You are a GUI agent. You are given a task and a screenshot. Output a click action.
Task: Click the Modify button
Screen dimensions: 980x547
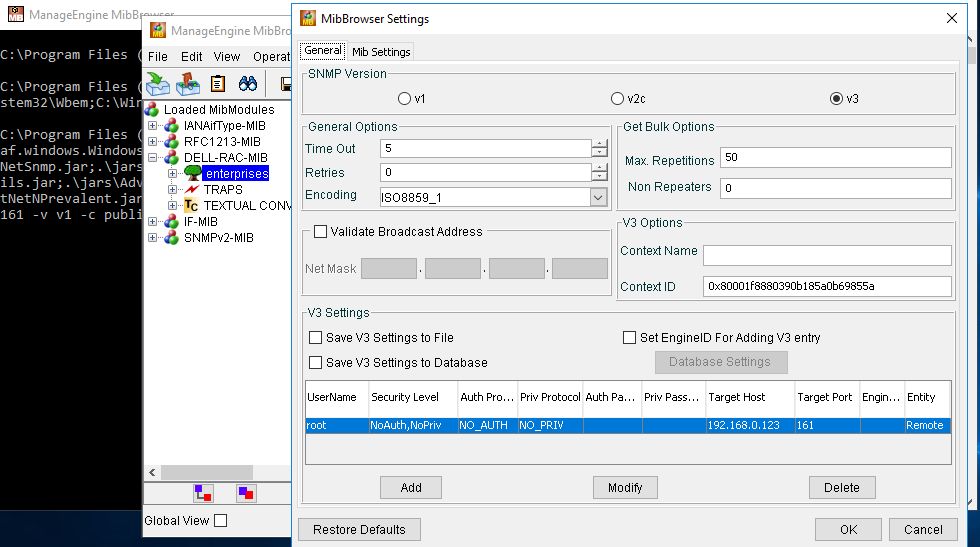point(625,488)
